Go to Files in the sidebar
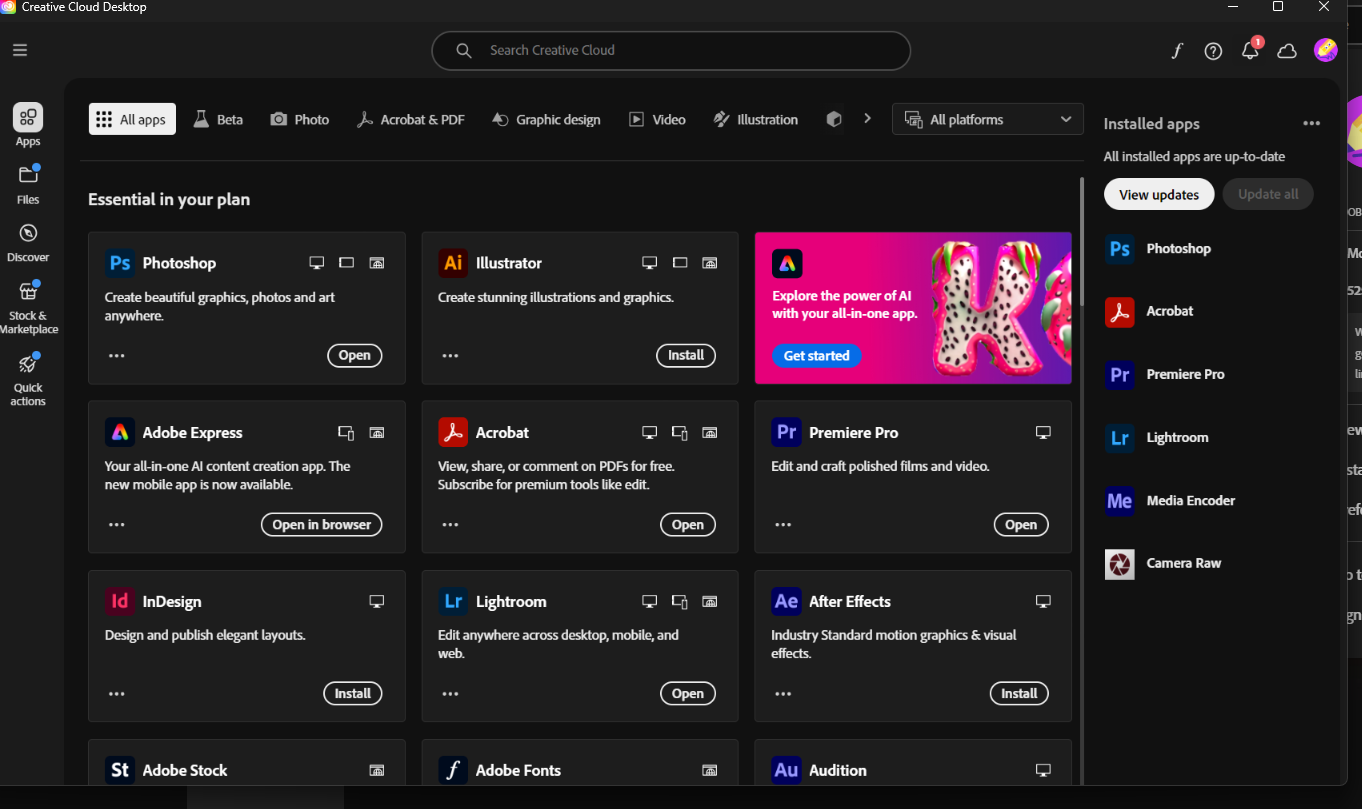Viewport: 1362px width, 809px height. [x=28, y=184]
